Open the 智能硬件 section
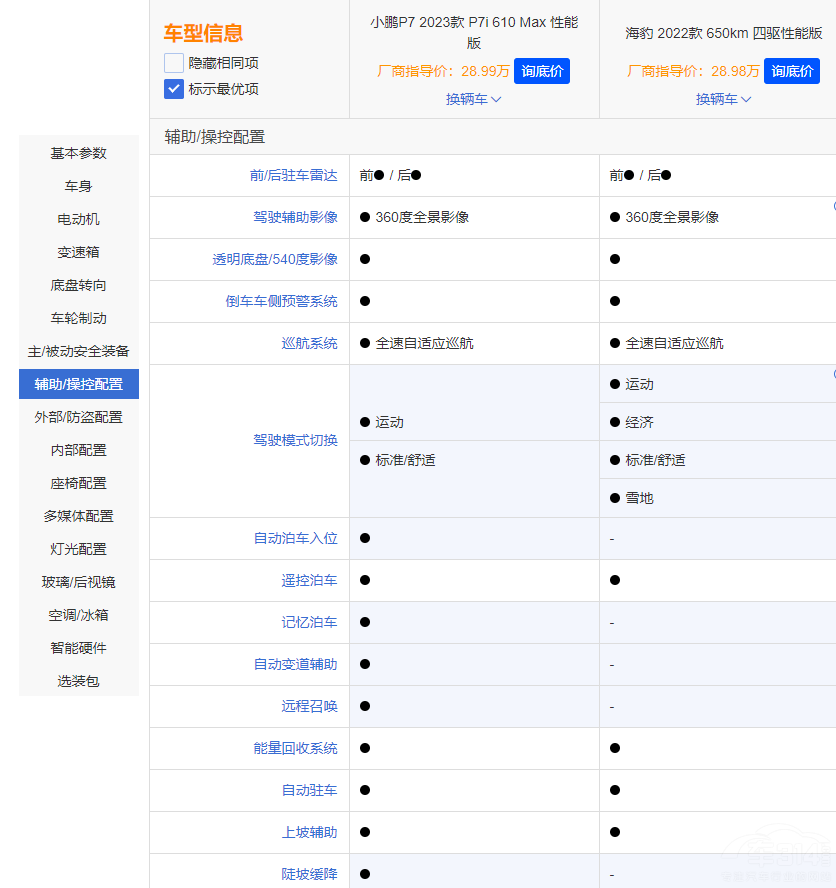 pyautogui.click(x=78, y=647)
